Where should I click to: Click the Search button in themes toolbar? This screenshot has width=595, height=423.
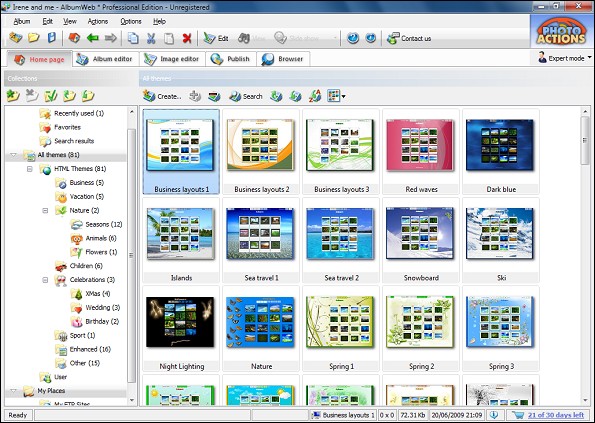click(246, 96)
